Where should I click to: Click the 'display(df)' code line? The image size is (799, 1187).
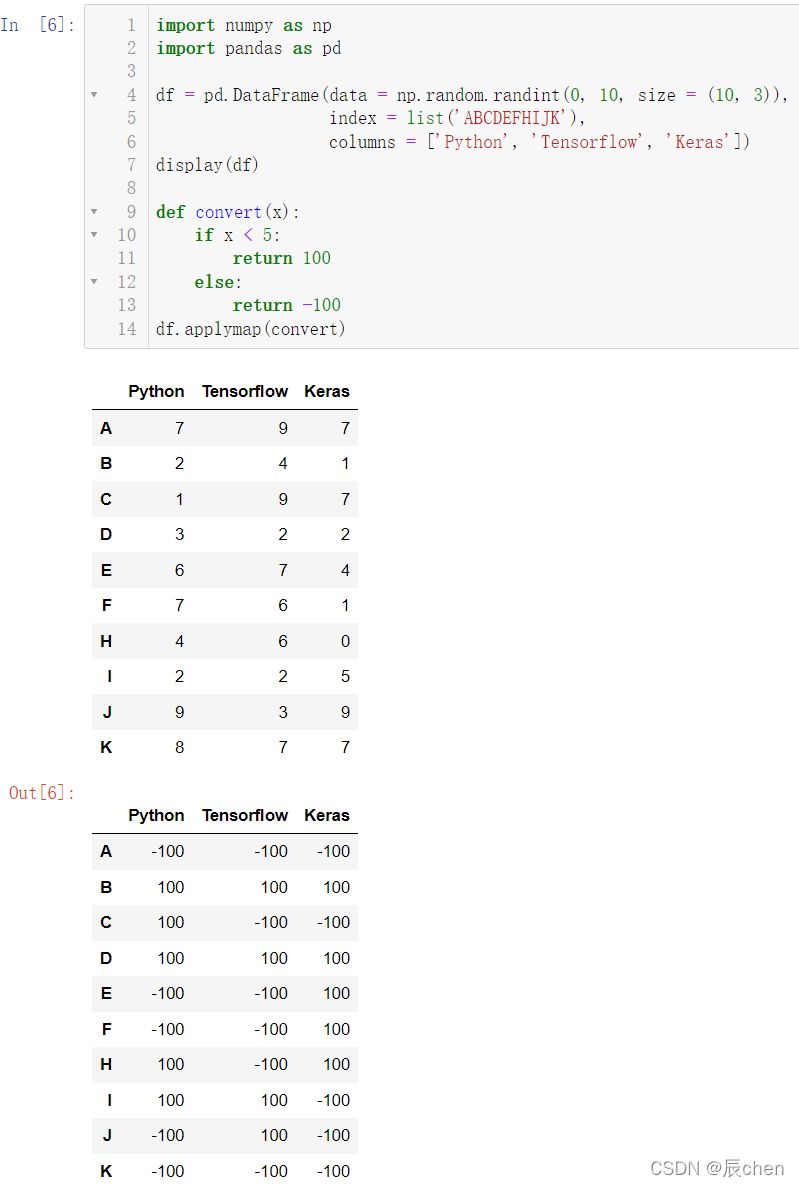[x=208, y=165]
